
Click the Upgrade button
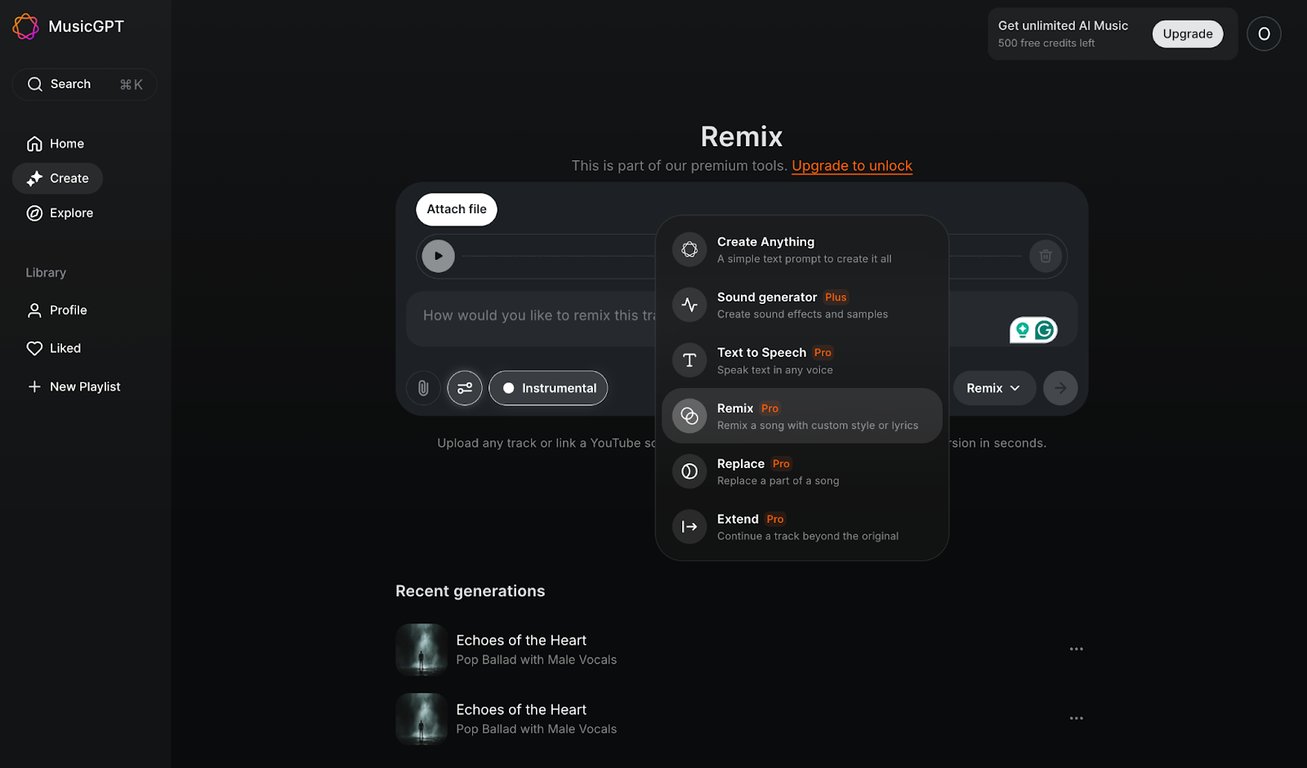click(x=1187, y=33)
